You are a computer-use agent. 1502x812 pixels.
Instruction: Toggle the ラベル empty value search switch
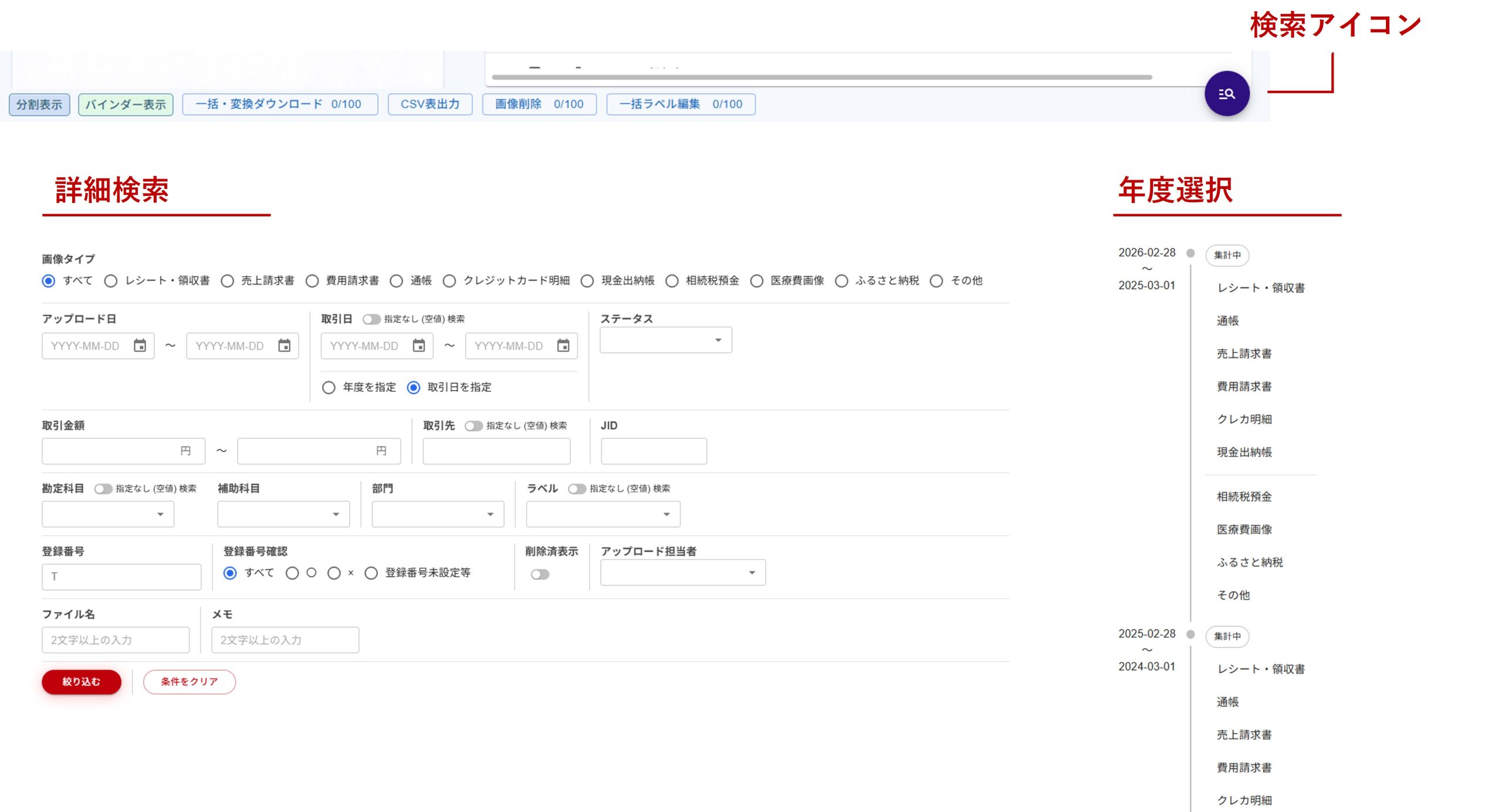[576, 489]
